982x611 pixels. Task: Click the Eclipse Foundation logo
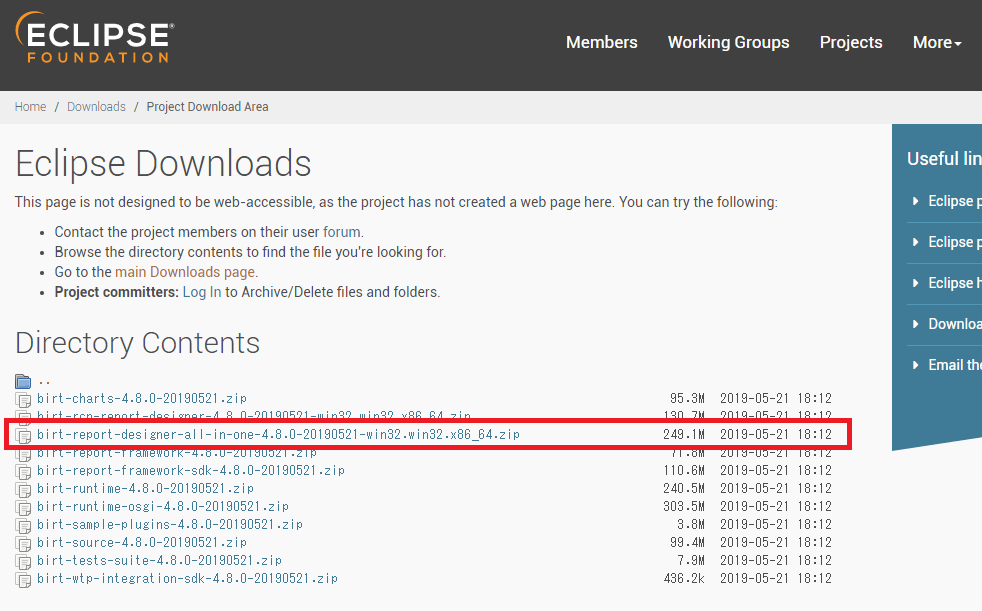pos(95,38)
